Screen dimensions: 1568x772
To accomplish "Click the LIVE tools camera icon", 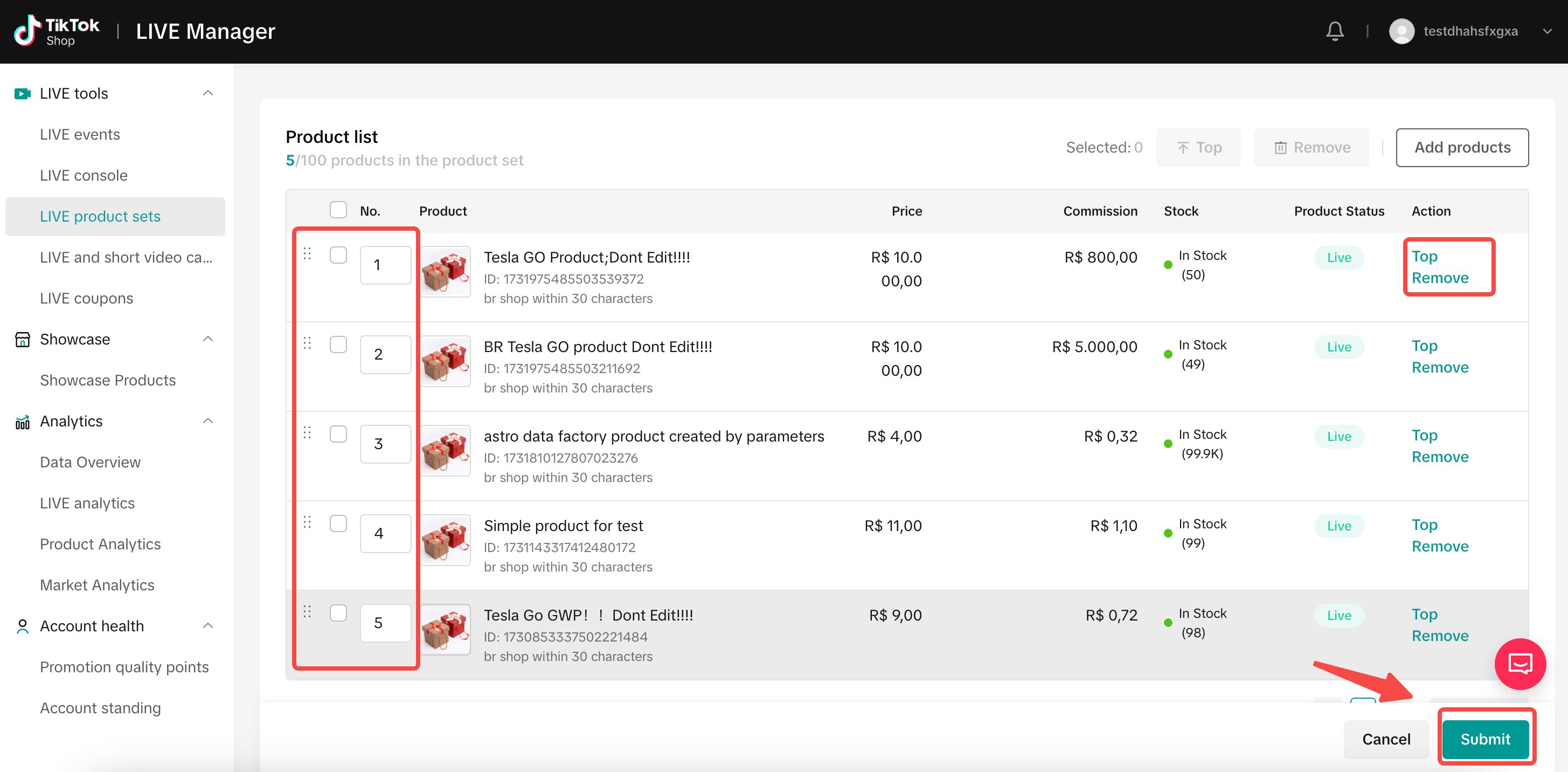I will 23,93.
